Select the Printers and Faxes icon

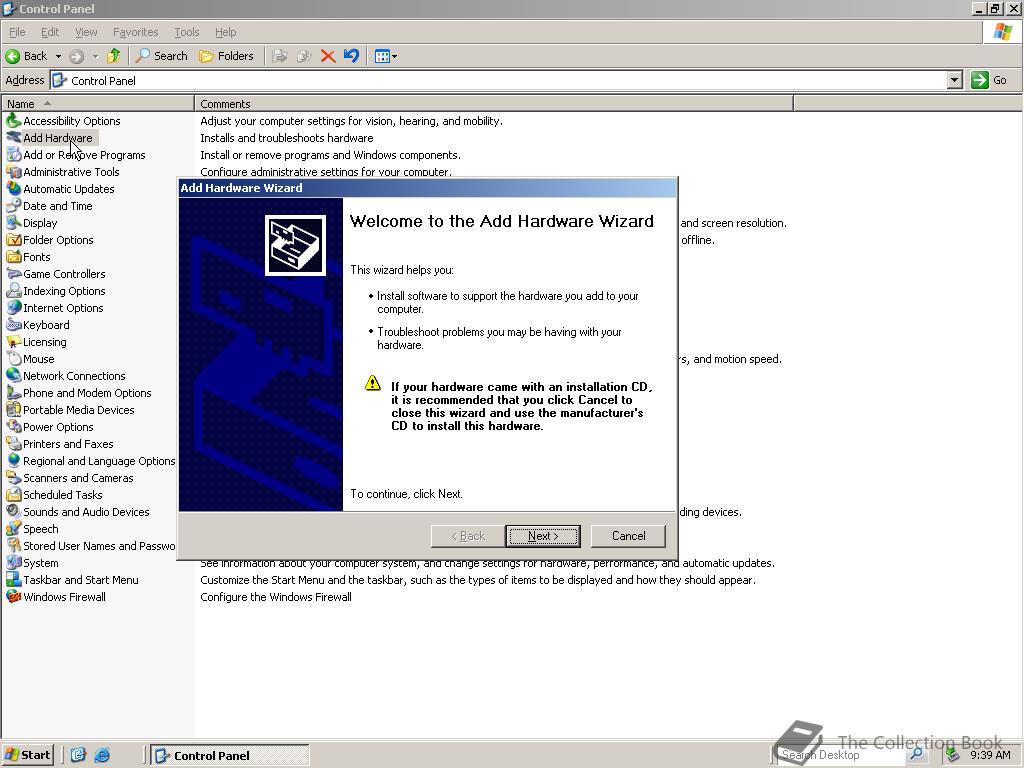point(13,443)
